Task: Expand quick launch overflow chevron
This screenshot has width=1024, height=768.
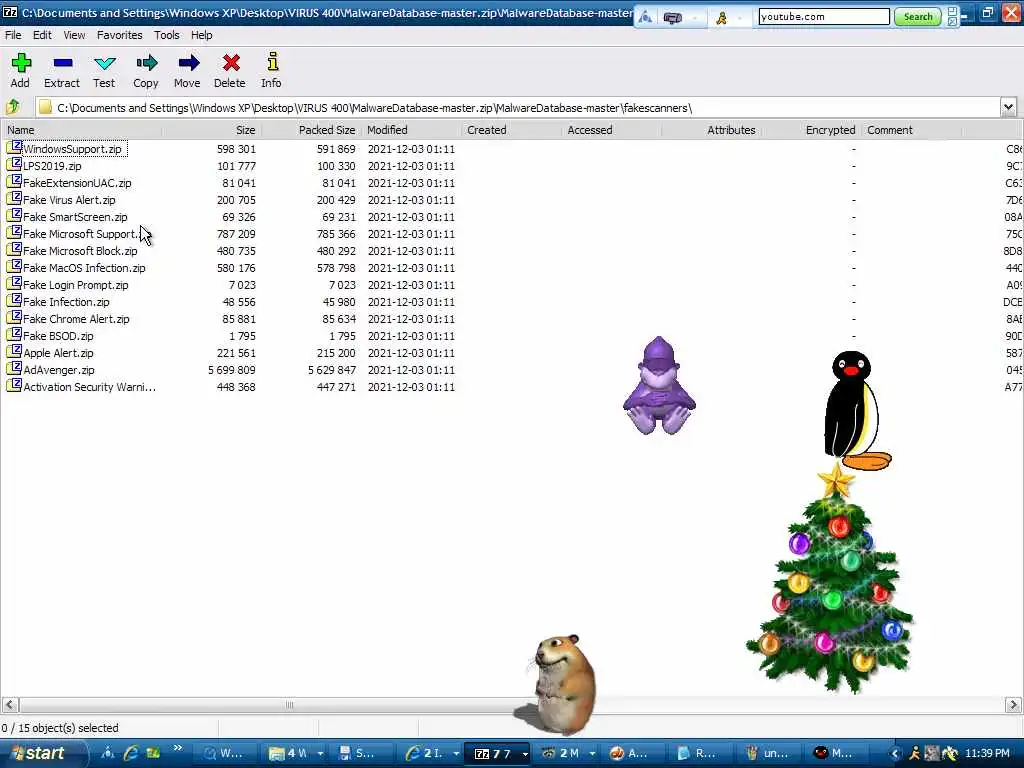Action: [x=177, y=748]
